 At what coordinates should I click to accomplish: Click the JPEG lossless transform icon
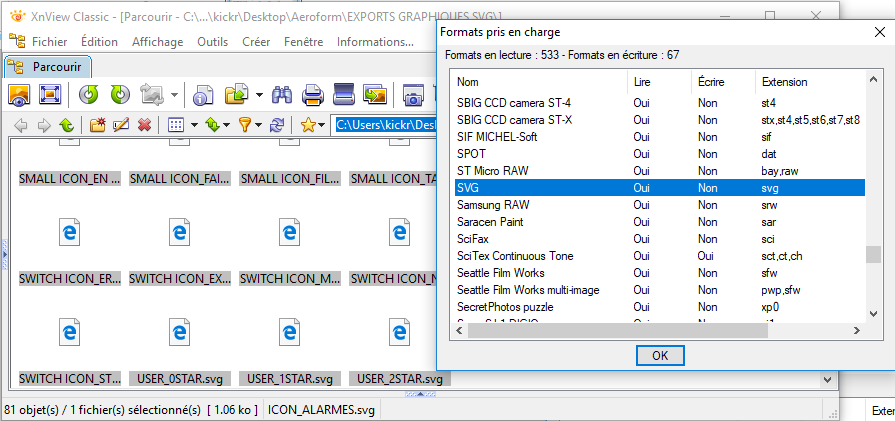tap(152, 94)
